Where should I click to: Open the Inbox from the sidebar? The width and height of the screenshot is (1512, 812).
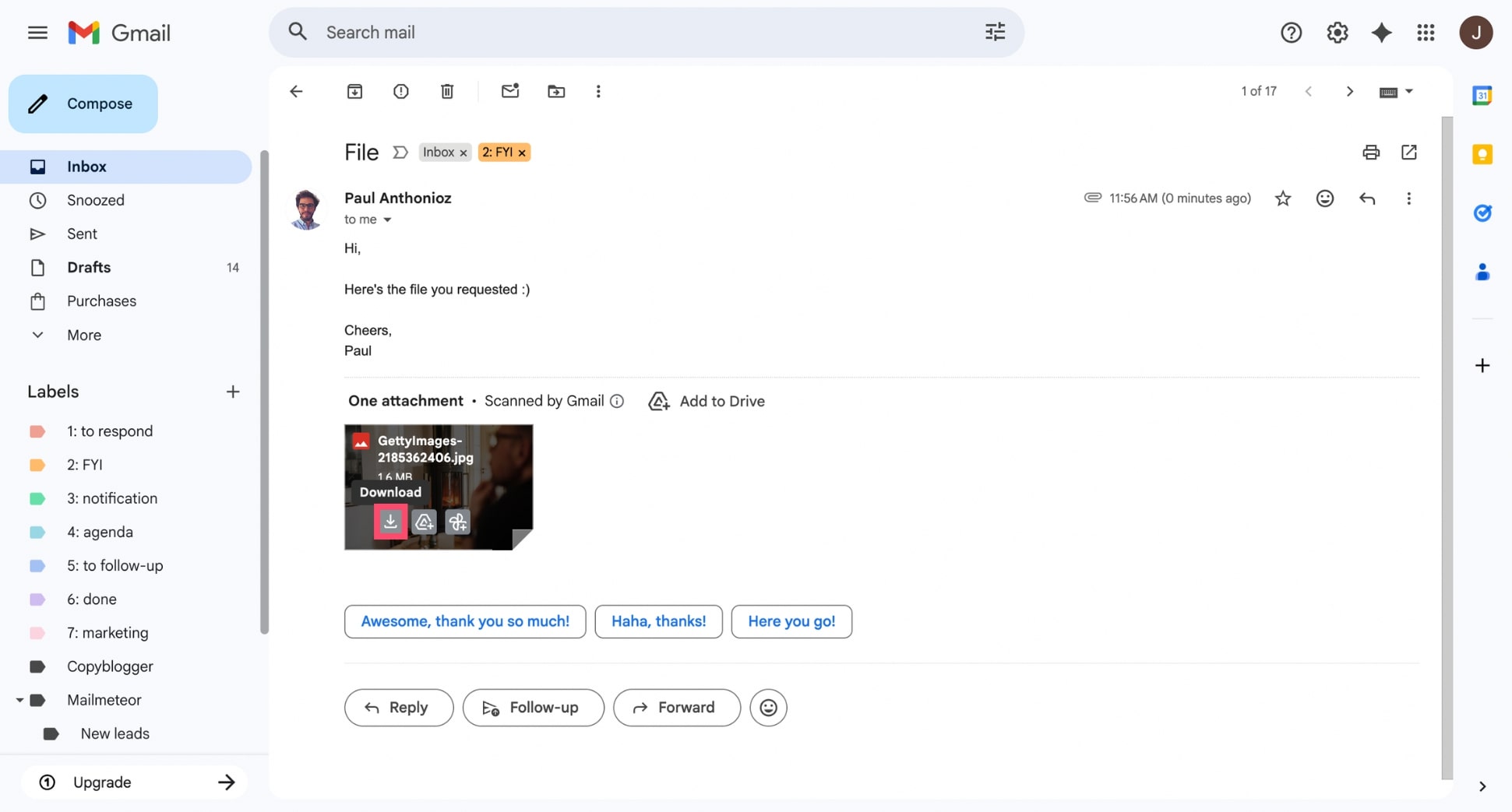pos(86,166)
